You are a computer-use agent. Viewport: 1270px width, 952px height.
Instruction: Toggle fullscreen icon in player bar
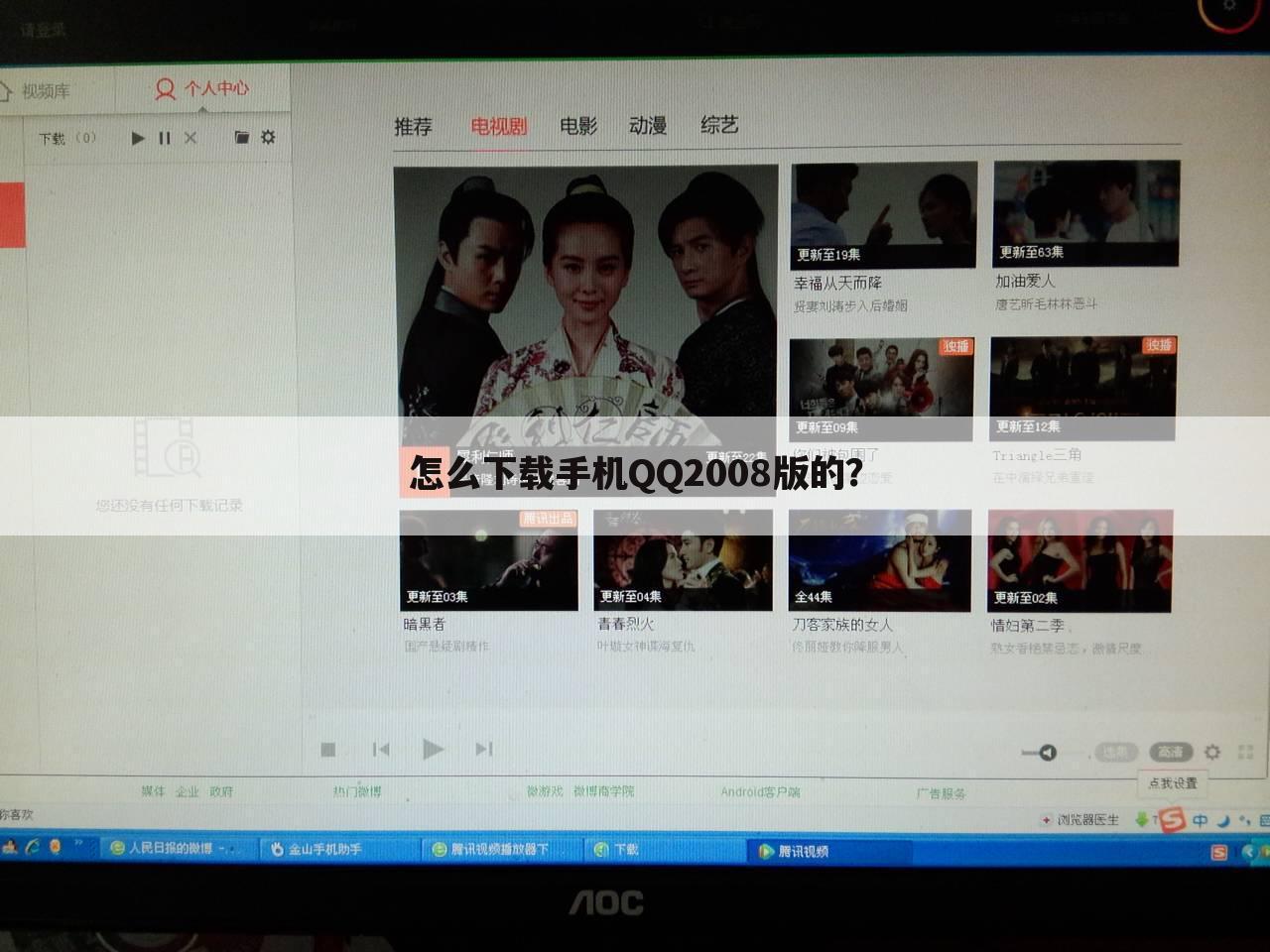point(1245,753)
